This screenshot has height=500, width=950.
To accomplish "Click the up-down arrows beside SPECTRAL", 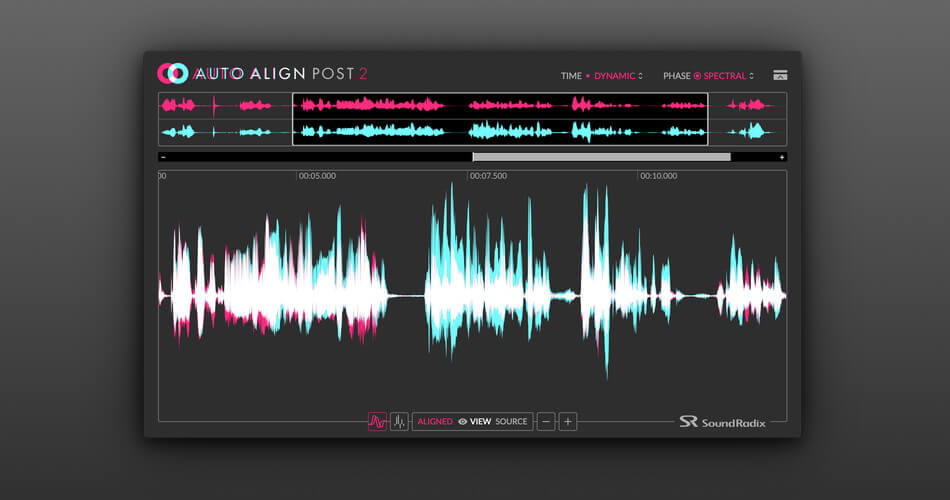I will click(751, 76).
